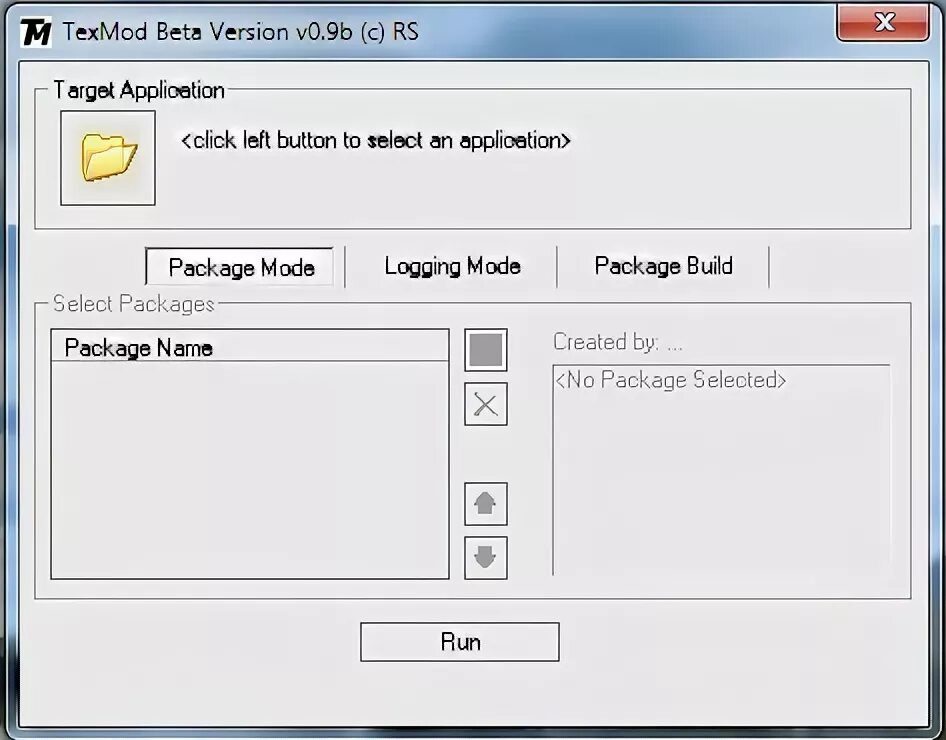This screenshot has height=740, width=946.
Task: Click the No Package Selected description box
Action: pos(722,470)
